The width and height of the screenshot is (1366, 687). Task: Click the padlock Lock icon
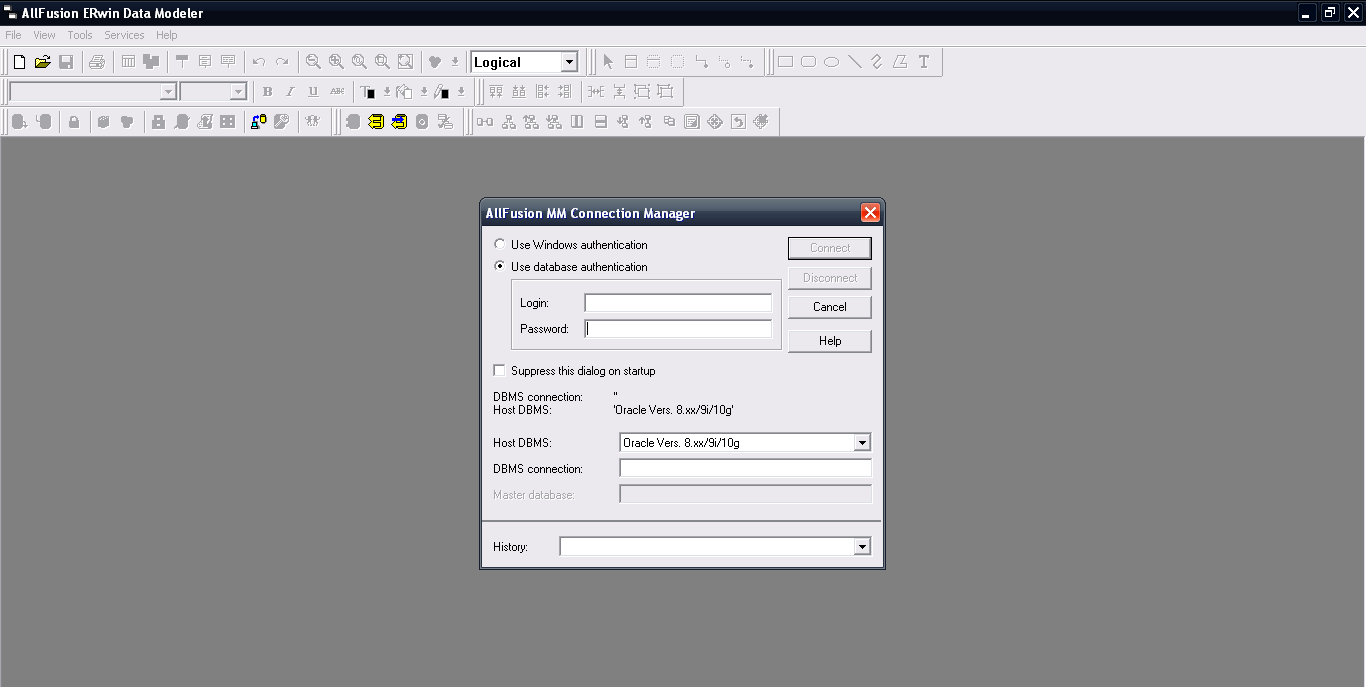[x=74, y=122]
